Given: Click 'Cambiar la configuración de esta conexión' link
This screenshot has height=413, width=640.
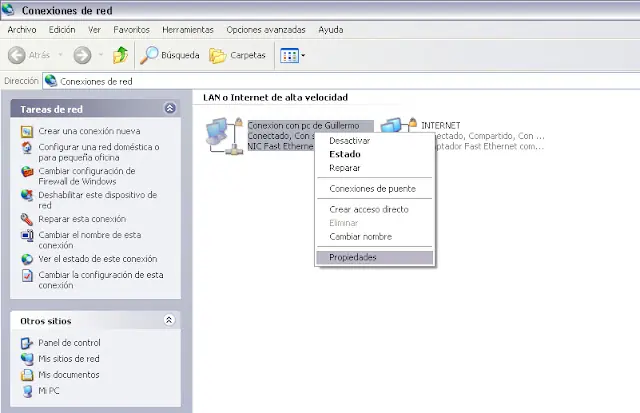Looking at the screenshot, I should pyautogui.click(x=101, y=280).
